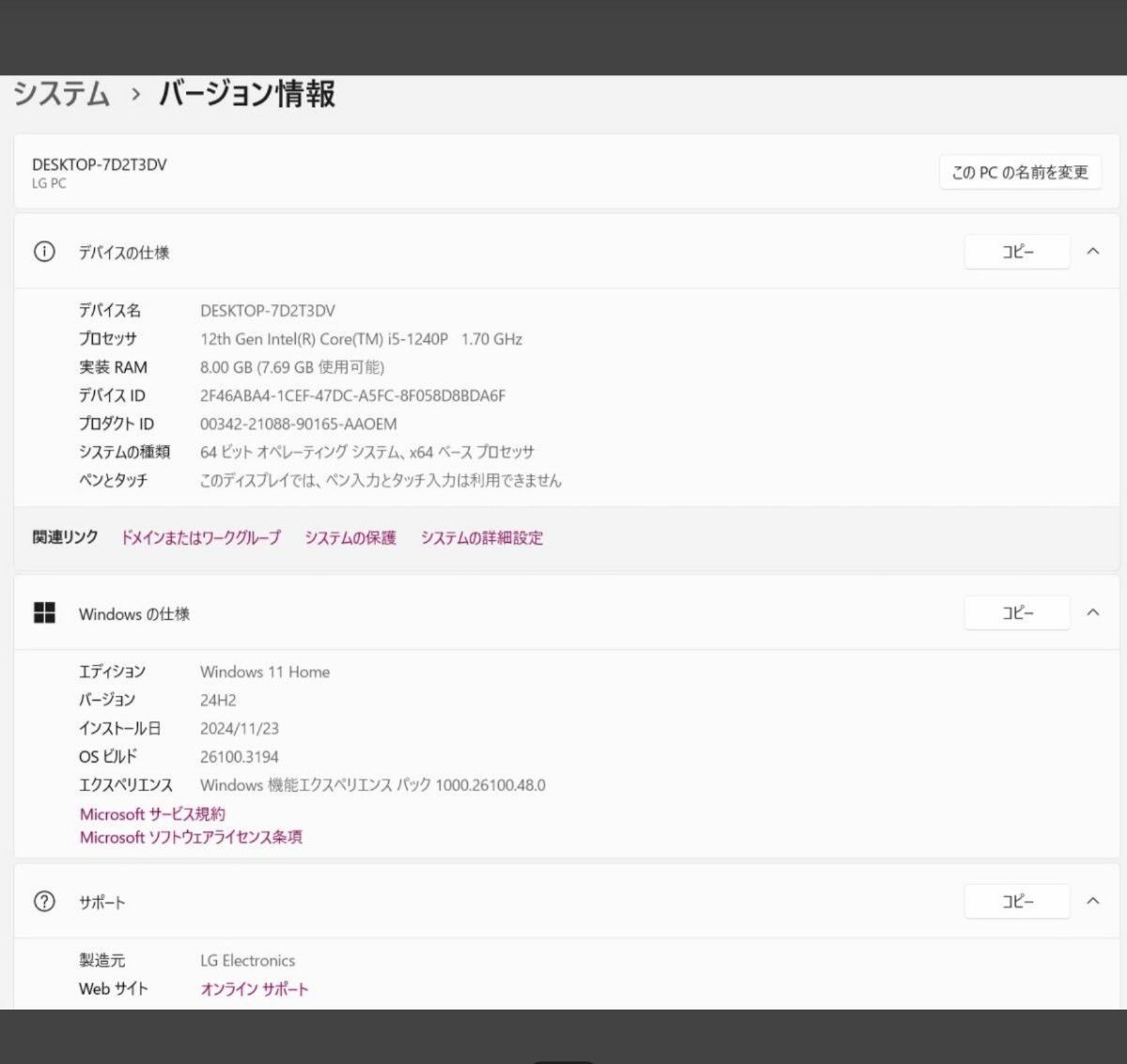Select edition value Windows 11 Home
Viewport: 1127px width, 1064px height.
point(265,672)
